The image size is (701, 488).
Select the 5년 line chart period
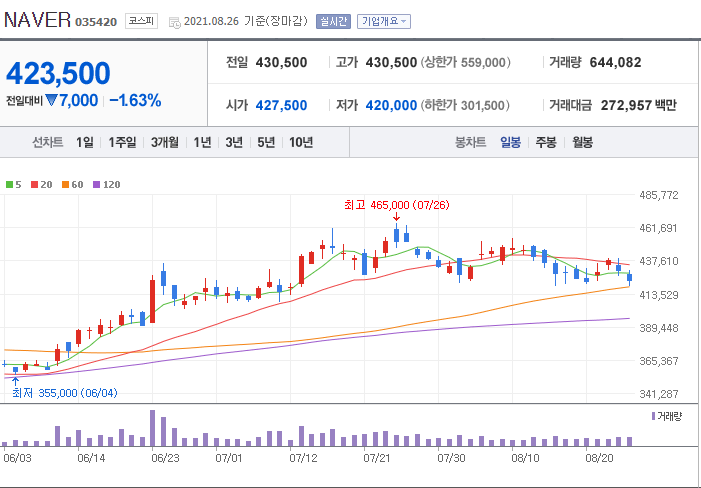pyautogui.click(x=266, y=143)
